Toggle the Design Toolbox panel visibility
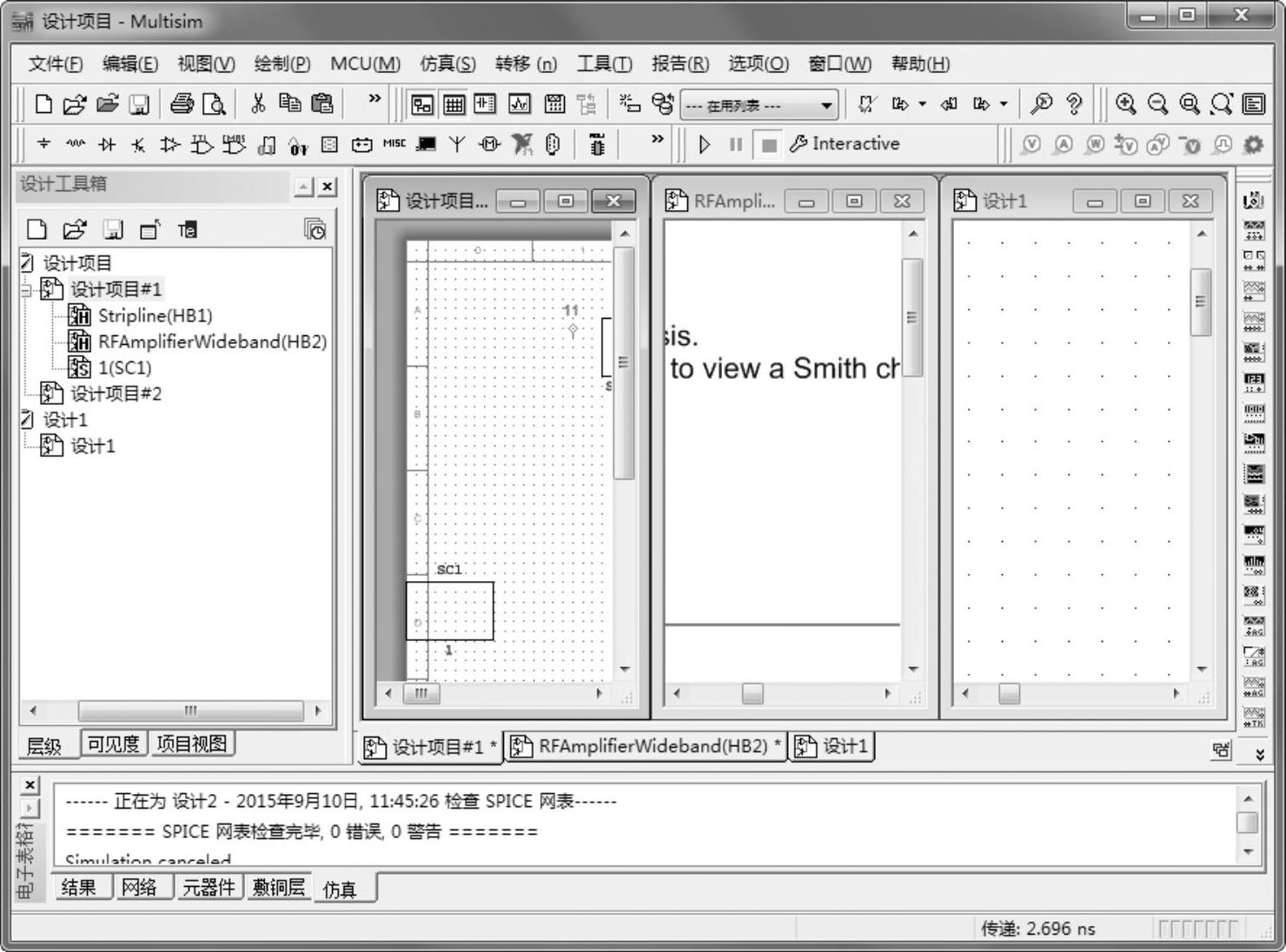This screenshot has width=1286, height=952. [x=422, y=105]
